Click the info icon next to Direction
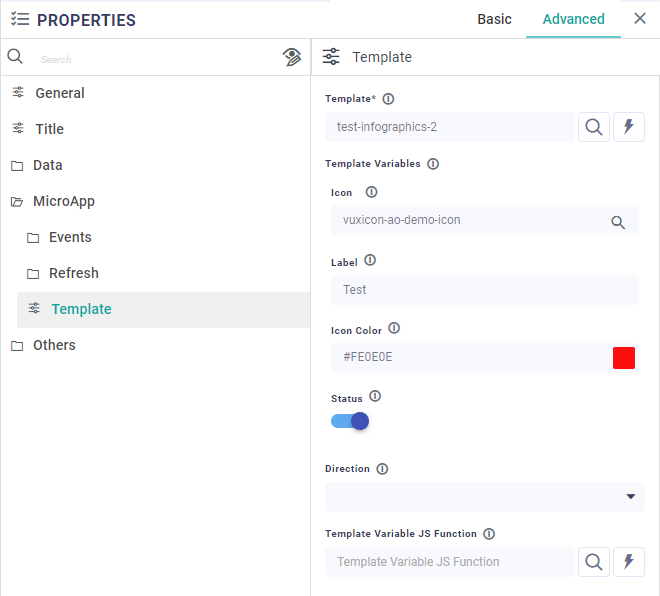Viewport: 660px width, 596px height. (382, 469)
